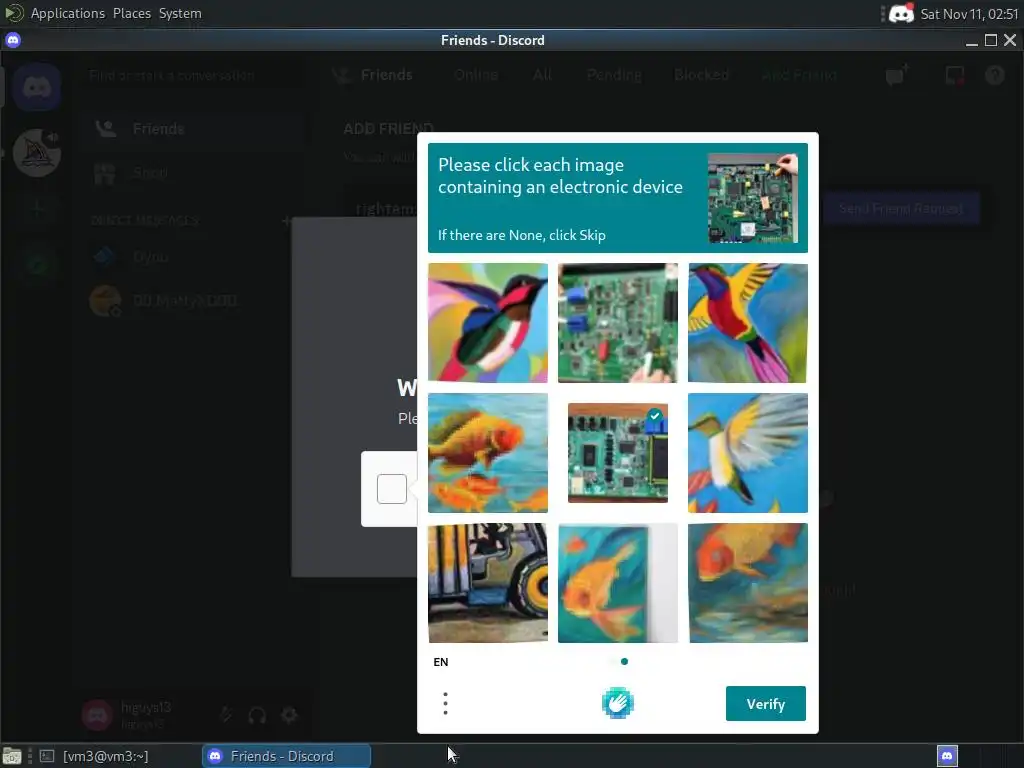Switch to the vm3@vm3 terminal taskbar item
The width and height of the screenshot is (1024, 768).
point(95,756)
